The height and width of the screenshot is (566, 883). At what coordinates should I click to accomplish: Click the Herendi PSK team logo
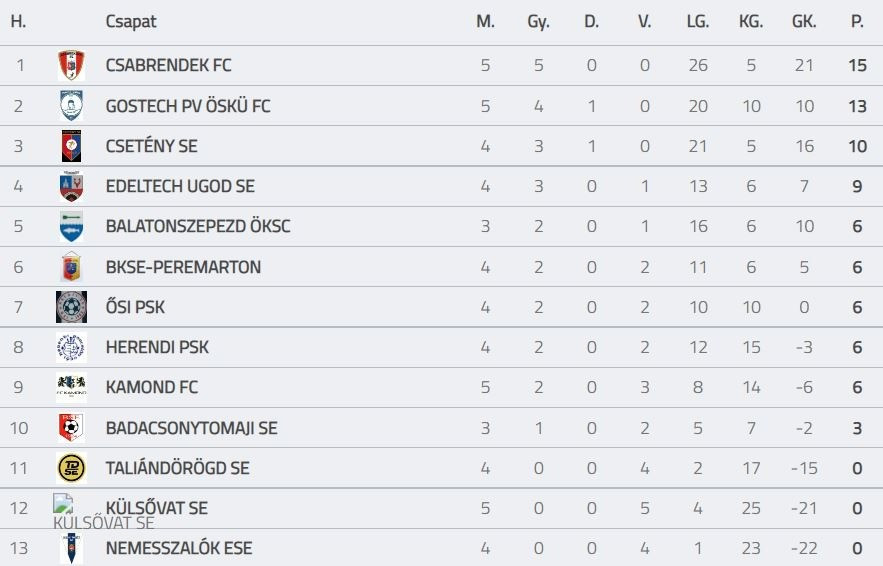71,347
